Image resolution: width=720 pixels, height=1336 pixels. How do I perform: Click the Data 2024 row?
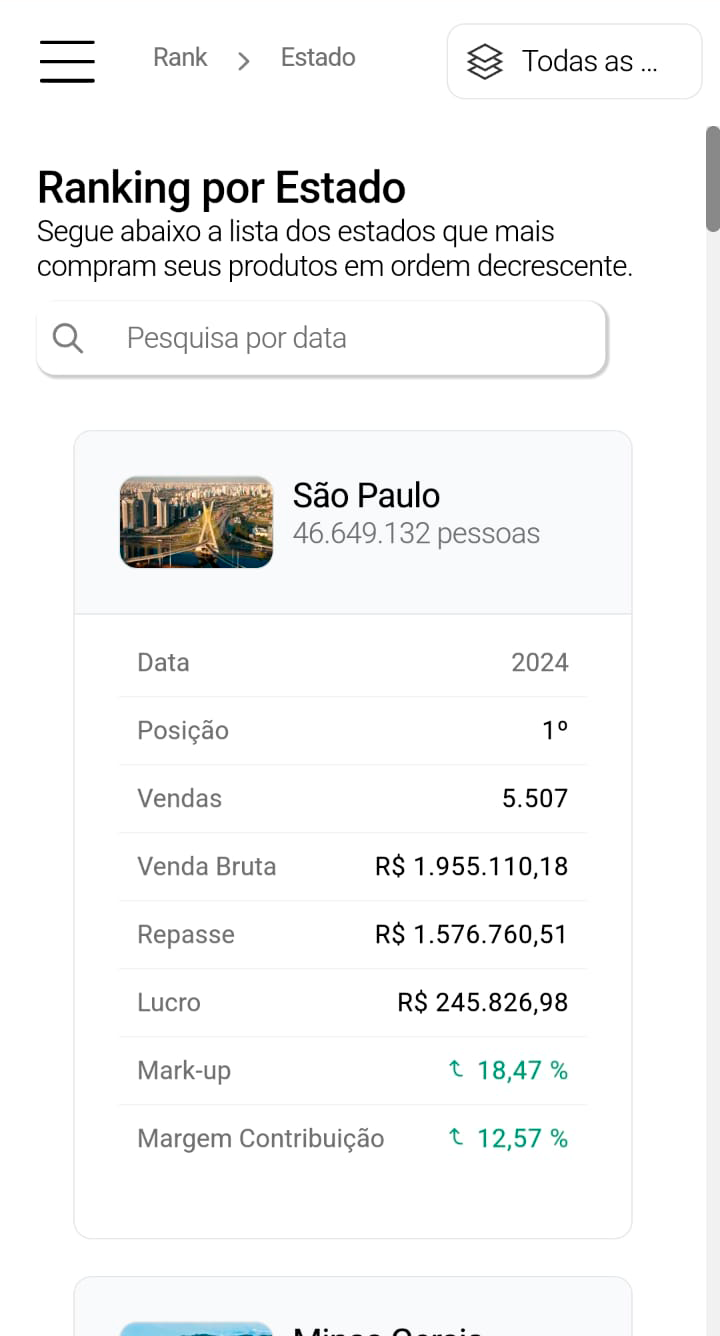(x=352, y=662)
